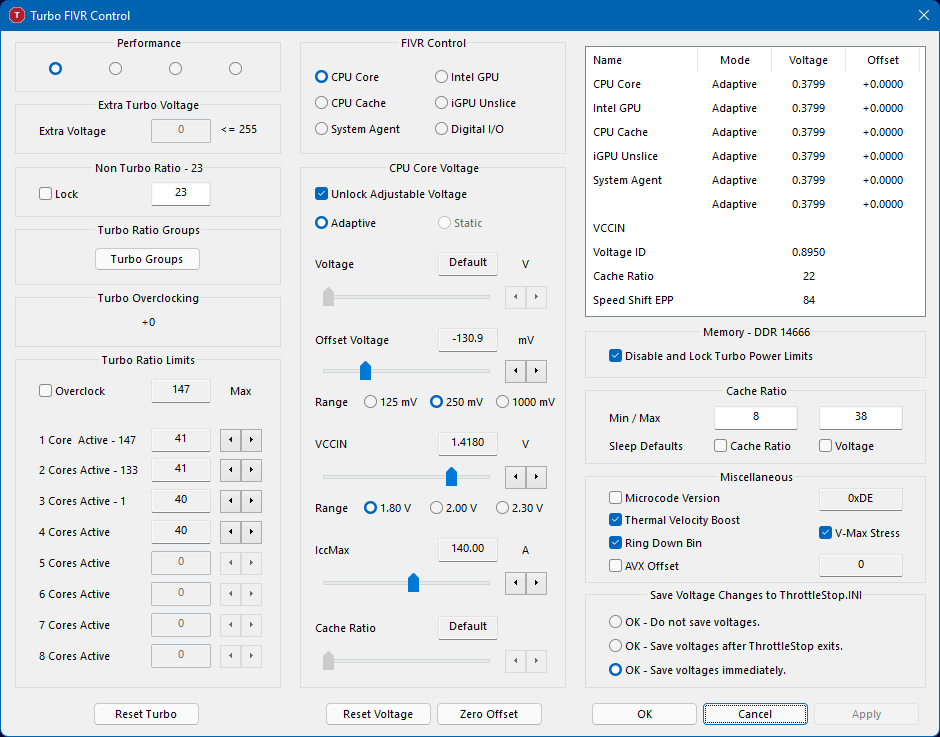Click the Offset Voltage slider handle
The width and height of the screenshot is (940, 737).
365,372
